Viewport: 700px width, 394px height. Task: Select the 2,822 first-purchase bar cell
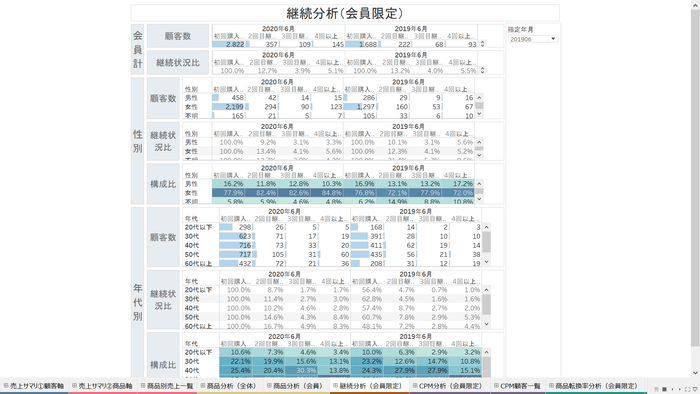pos(228,44)
